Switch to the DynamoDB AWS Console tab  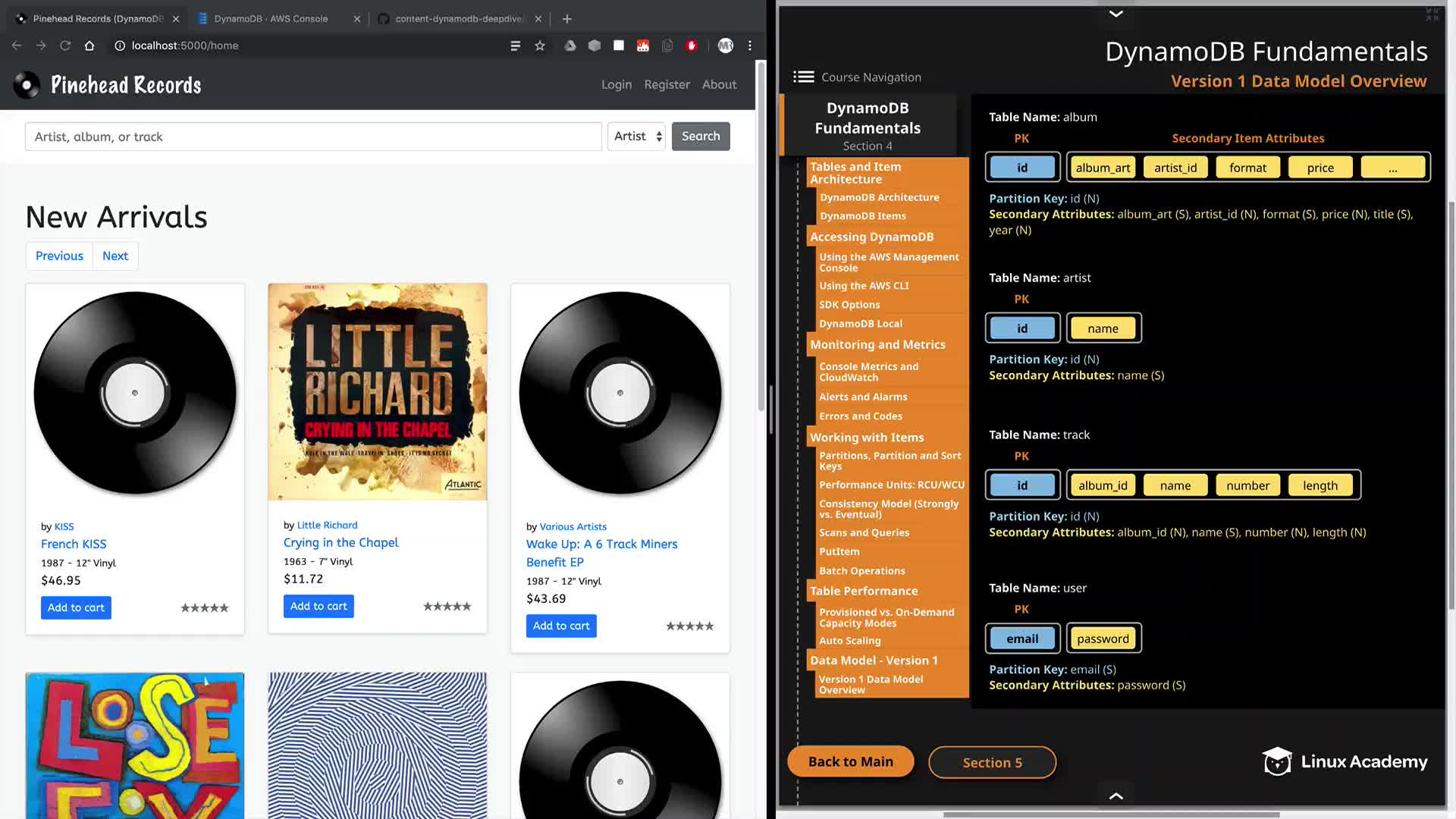tap(271, 18)
